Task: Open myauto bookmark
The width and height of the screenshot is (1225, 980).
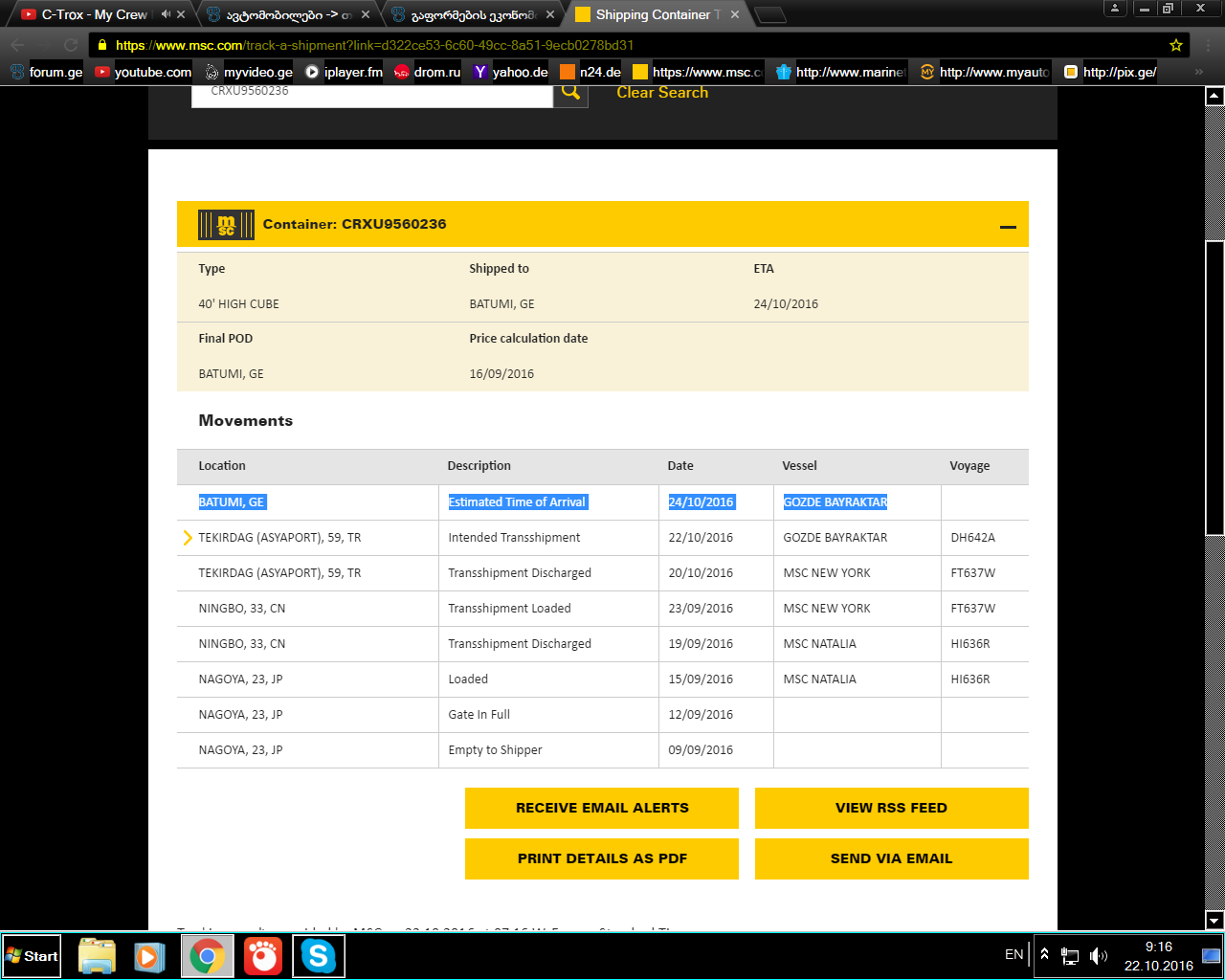Action: click(x=985, y=72)
